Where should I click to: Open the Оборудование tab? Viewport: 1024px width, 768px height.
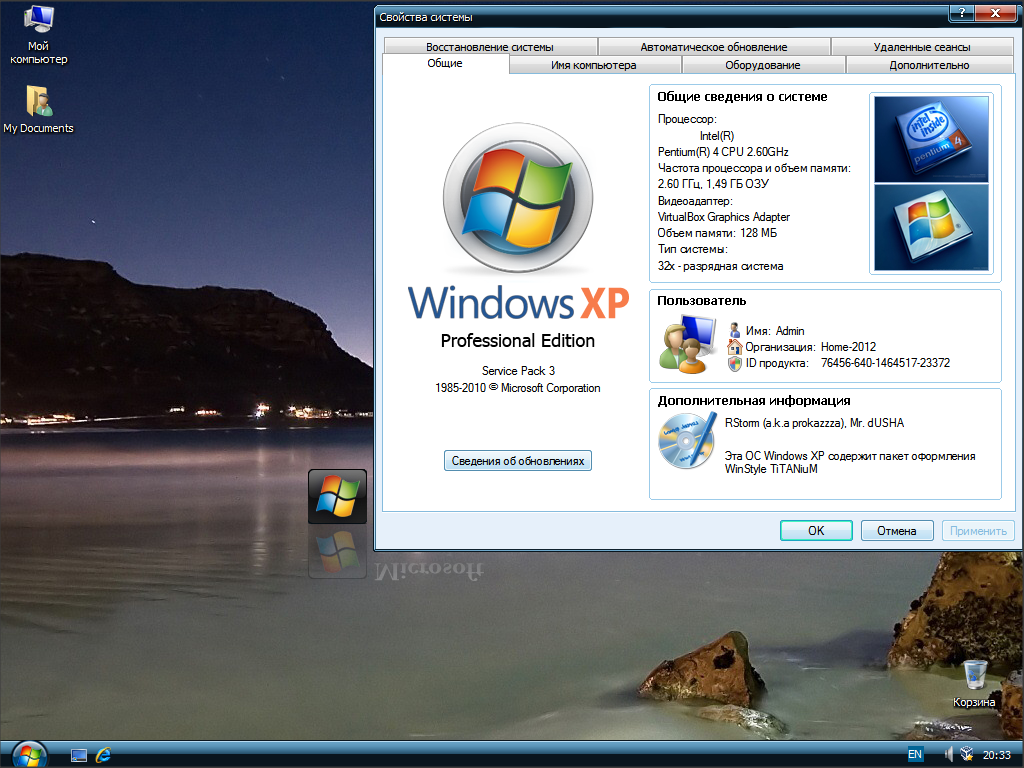(763, 65)
